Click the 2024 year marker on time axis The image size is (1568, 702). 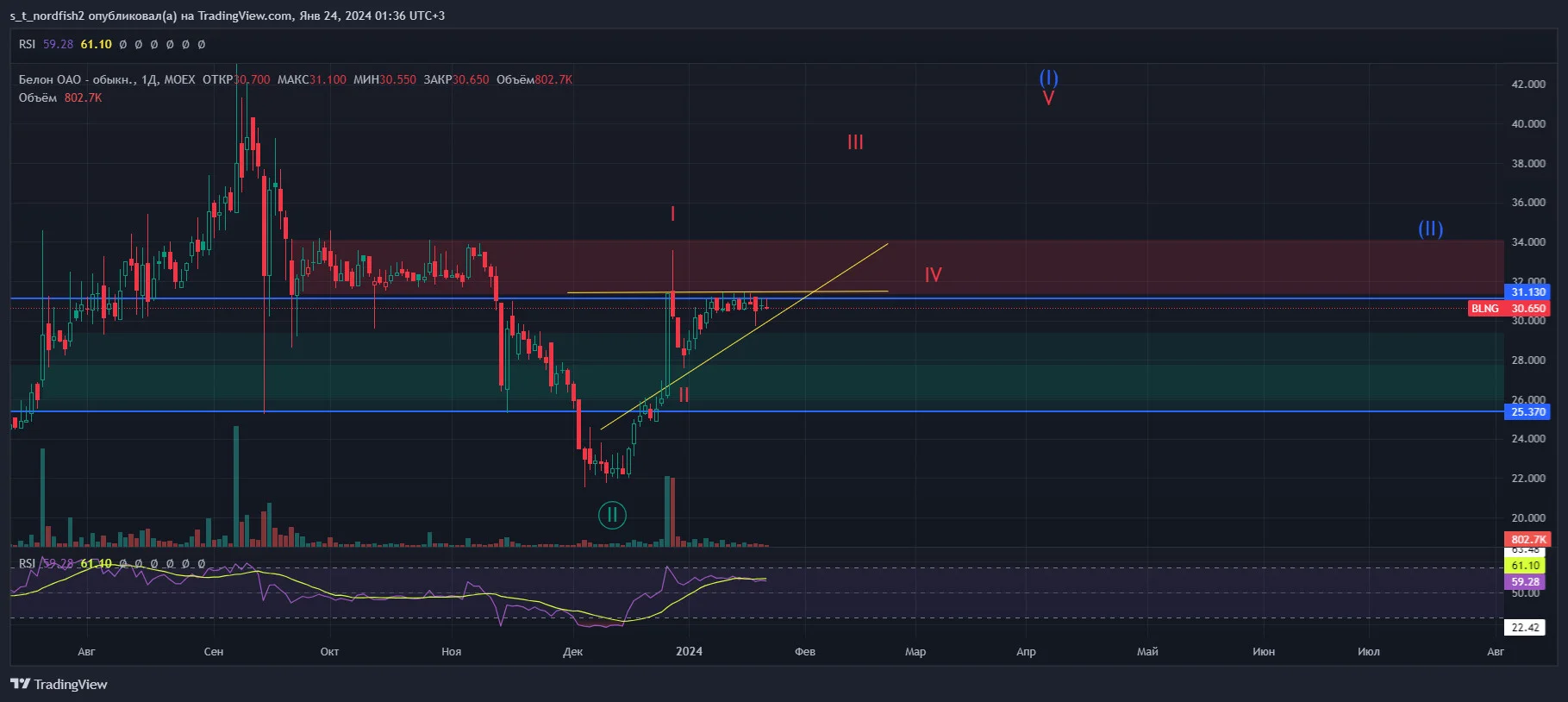pos(689,651)
